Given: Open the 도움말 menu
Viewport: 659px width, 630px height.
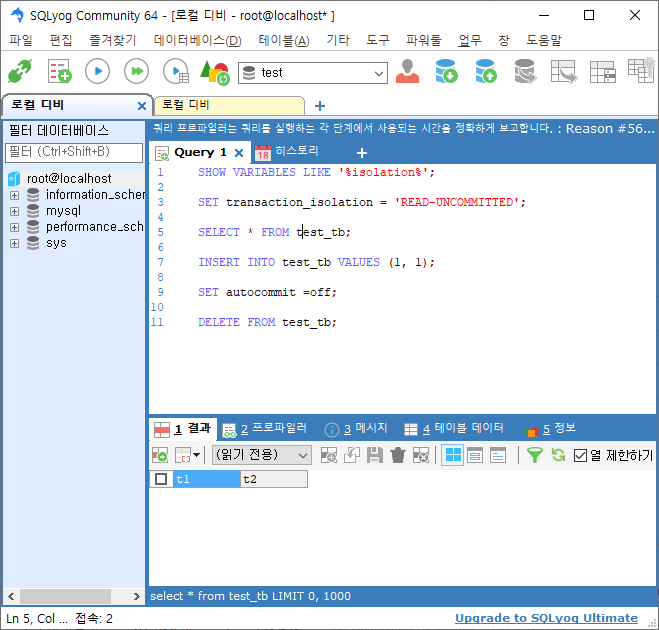Looking at the screenshot, I should point(544,40).
